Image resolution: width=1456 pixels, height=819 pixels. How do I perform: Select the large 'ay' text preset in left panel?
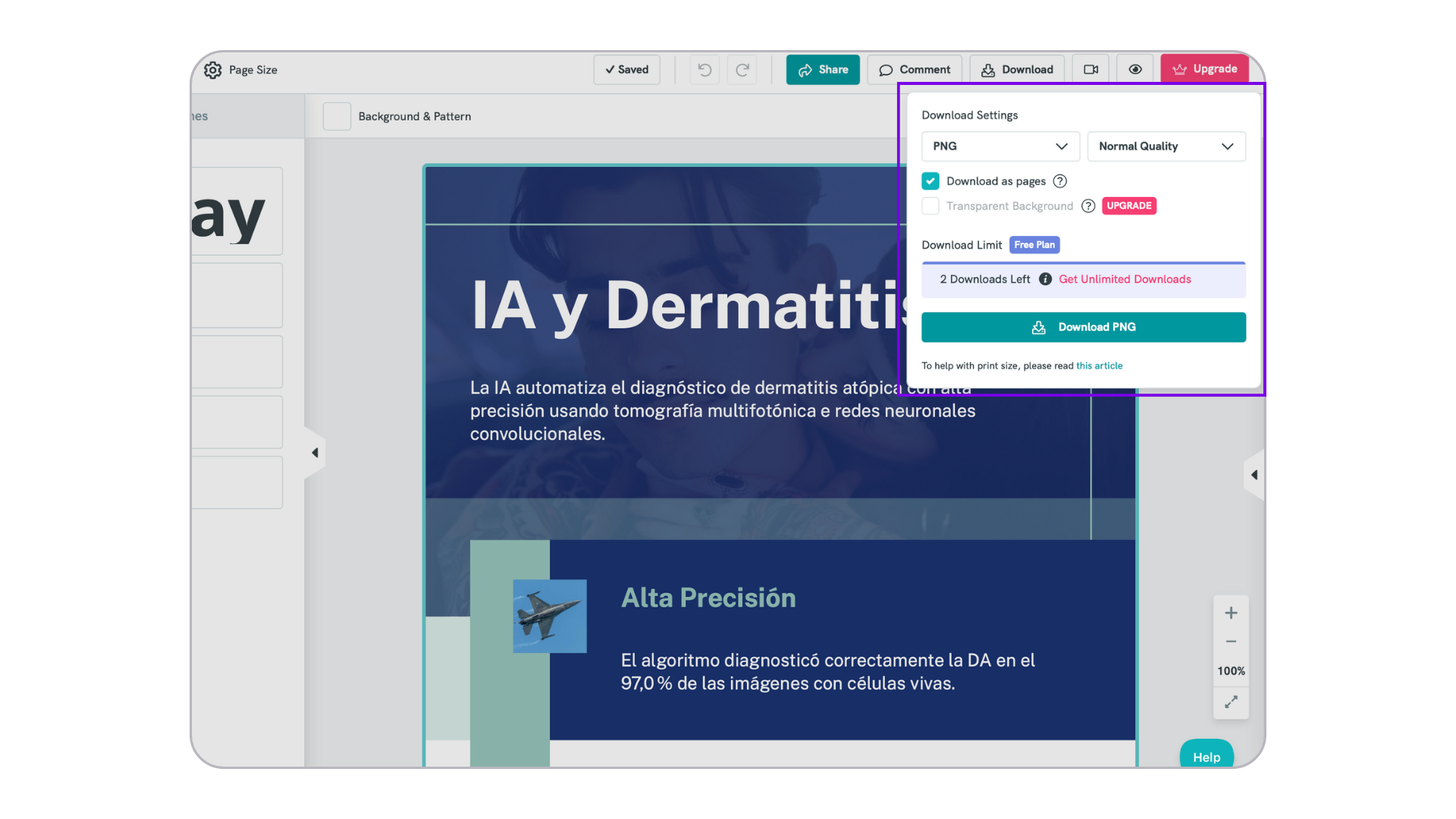(237, 212)
